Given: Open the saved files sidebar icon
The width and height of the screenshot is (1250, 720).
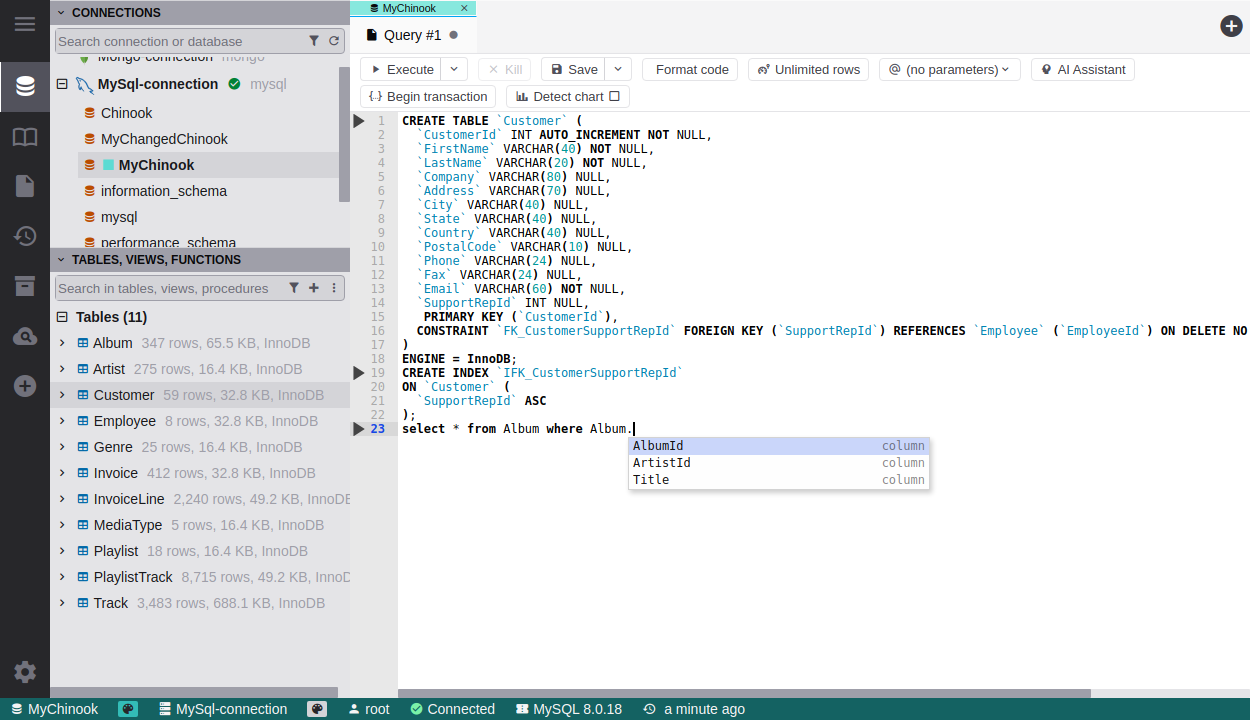Looking at the screenshot, I should click(25, 186).
